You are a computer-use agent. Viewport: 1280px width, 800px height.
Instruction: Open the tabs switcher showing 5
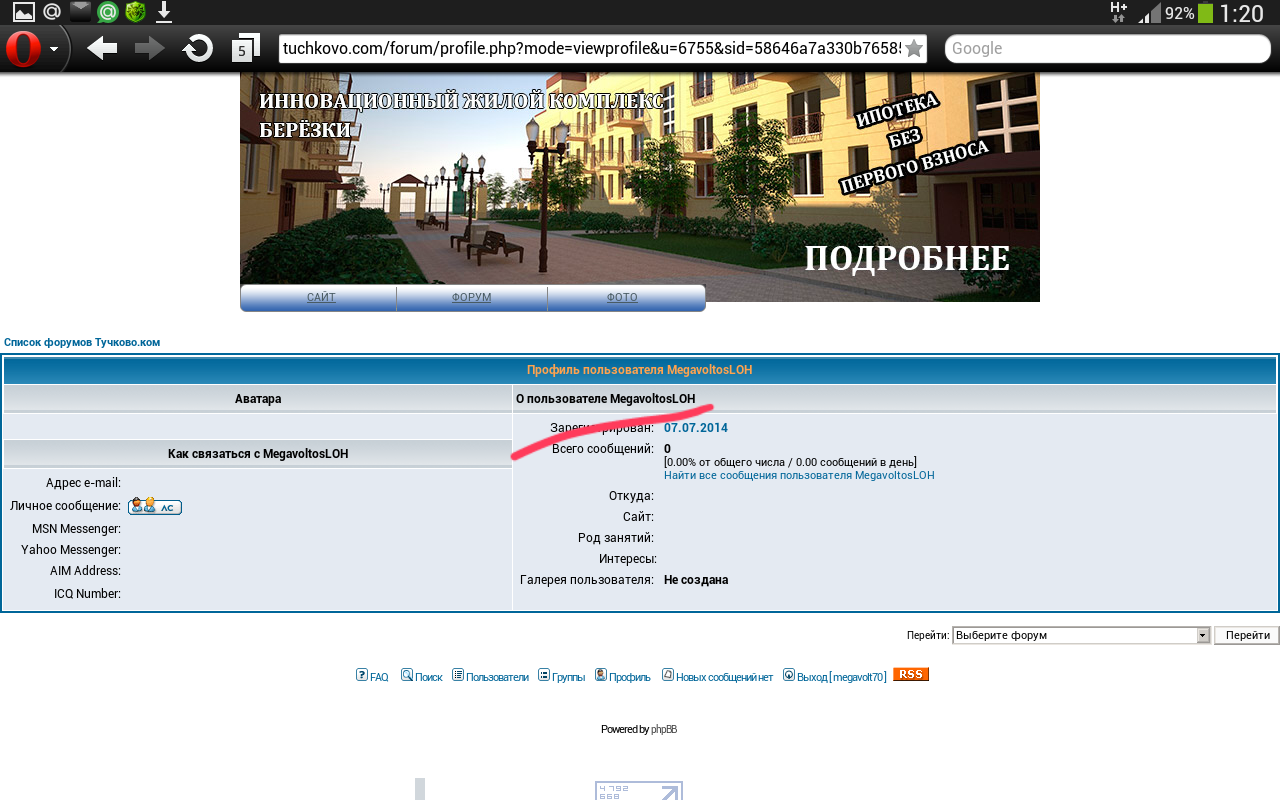245,48
